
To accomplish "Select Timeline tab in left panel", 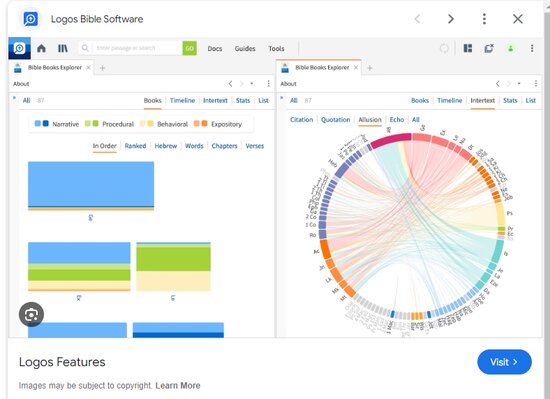I will coord(182,100).
